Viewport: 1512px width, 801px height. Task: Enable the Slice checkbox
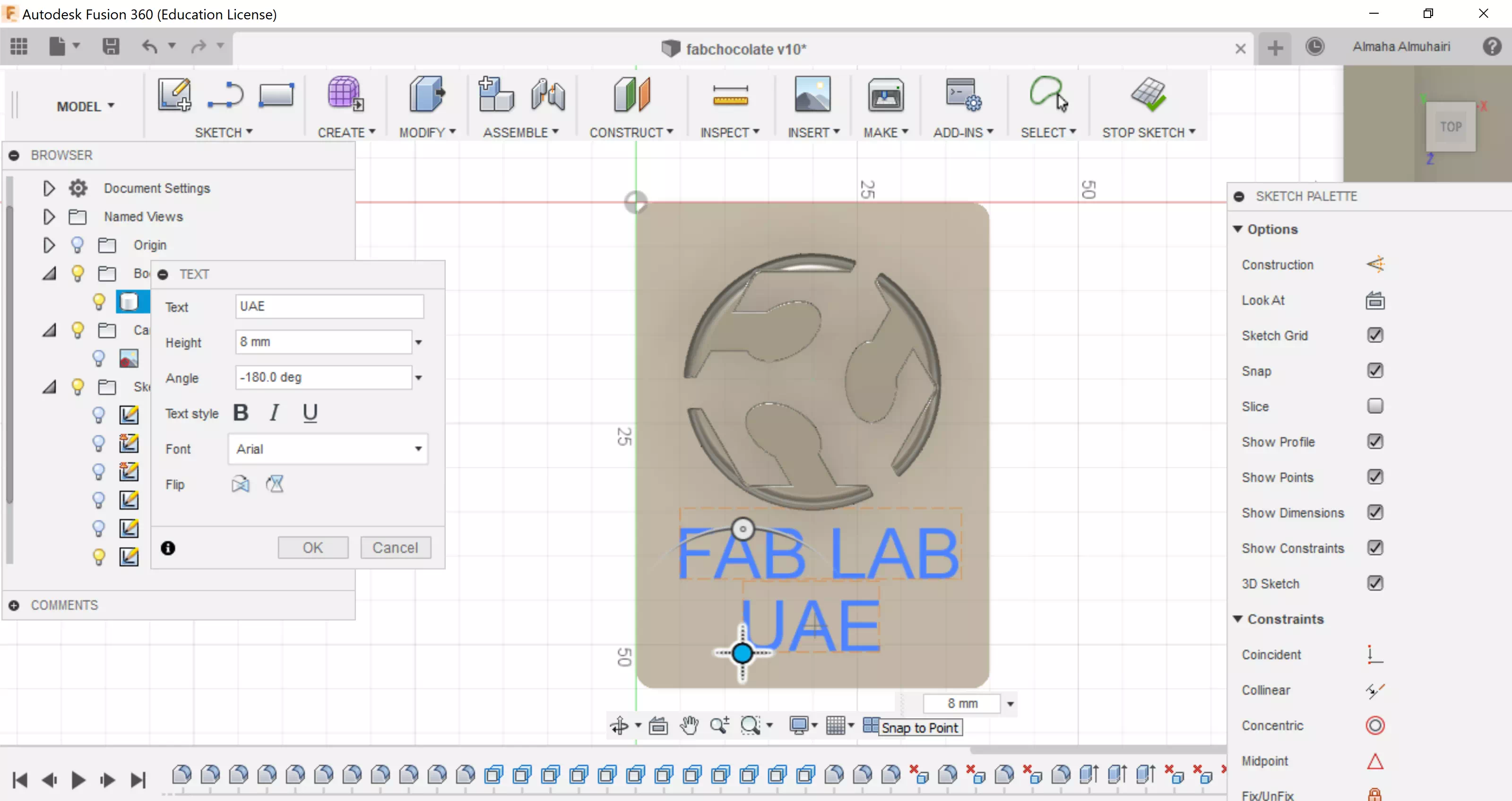pyautogui.click(x=1376, y=405)
